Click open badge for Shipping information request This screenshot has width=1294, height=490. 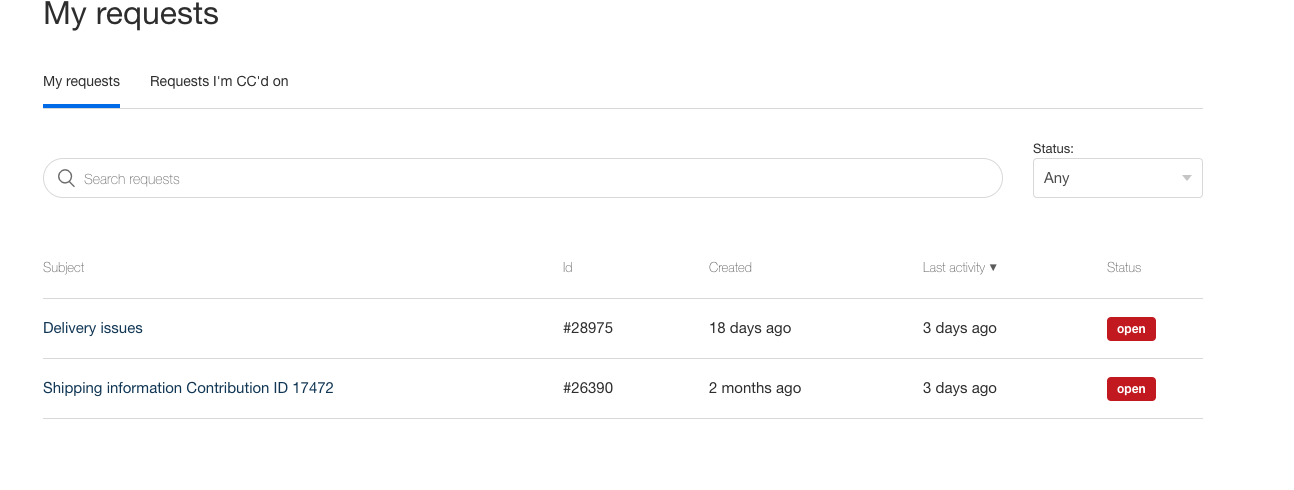[1131, 389]
